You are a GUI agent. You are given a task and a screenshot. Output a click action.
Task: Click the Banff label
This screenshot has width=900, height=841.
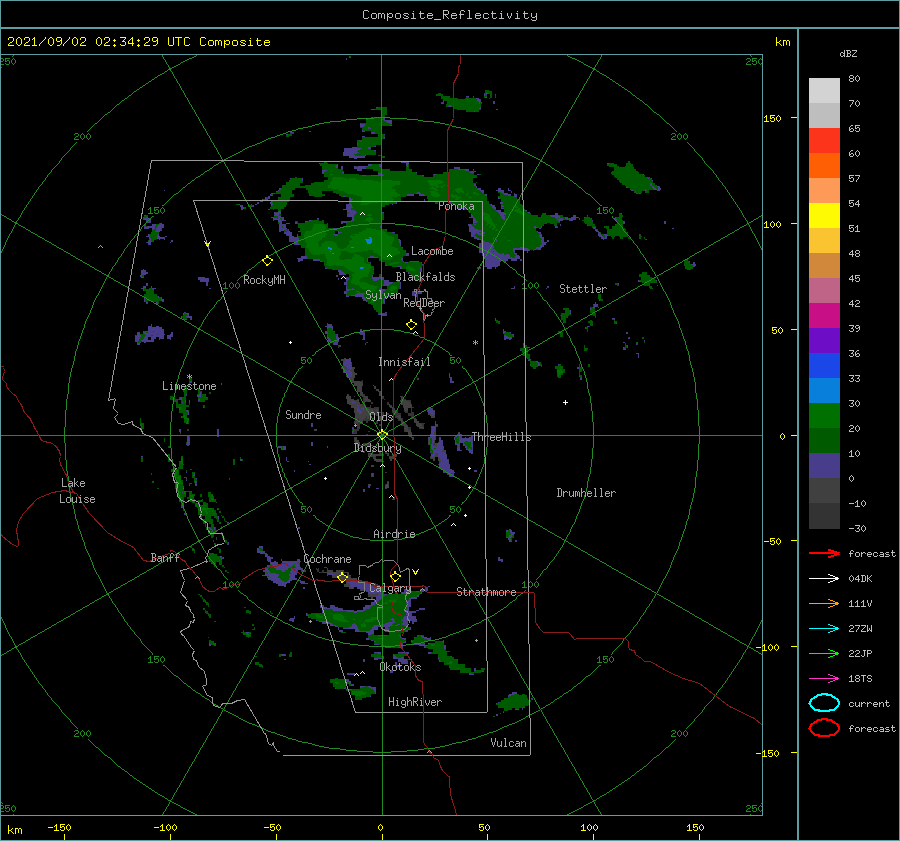(x=165, y=557)
